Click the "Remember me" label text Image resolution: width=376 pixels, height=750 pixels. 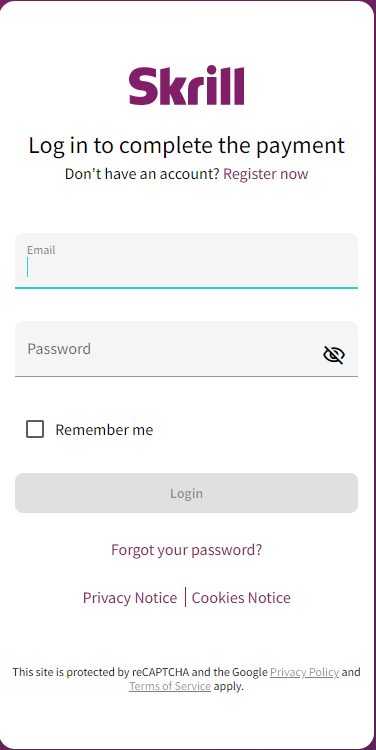[x=104, y=430]
